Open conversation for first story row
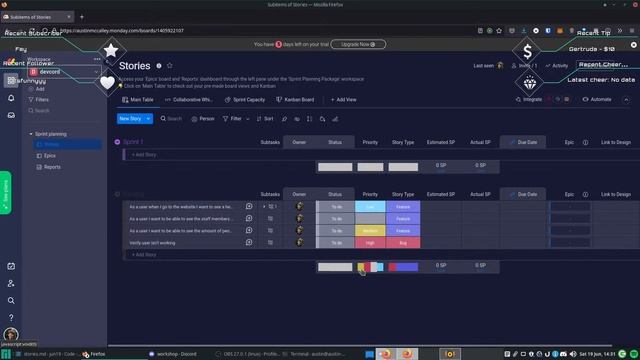The width and height of the screenshot is (640, 360). (x=249, y=207)
